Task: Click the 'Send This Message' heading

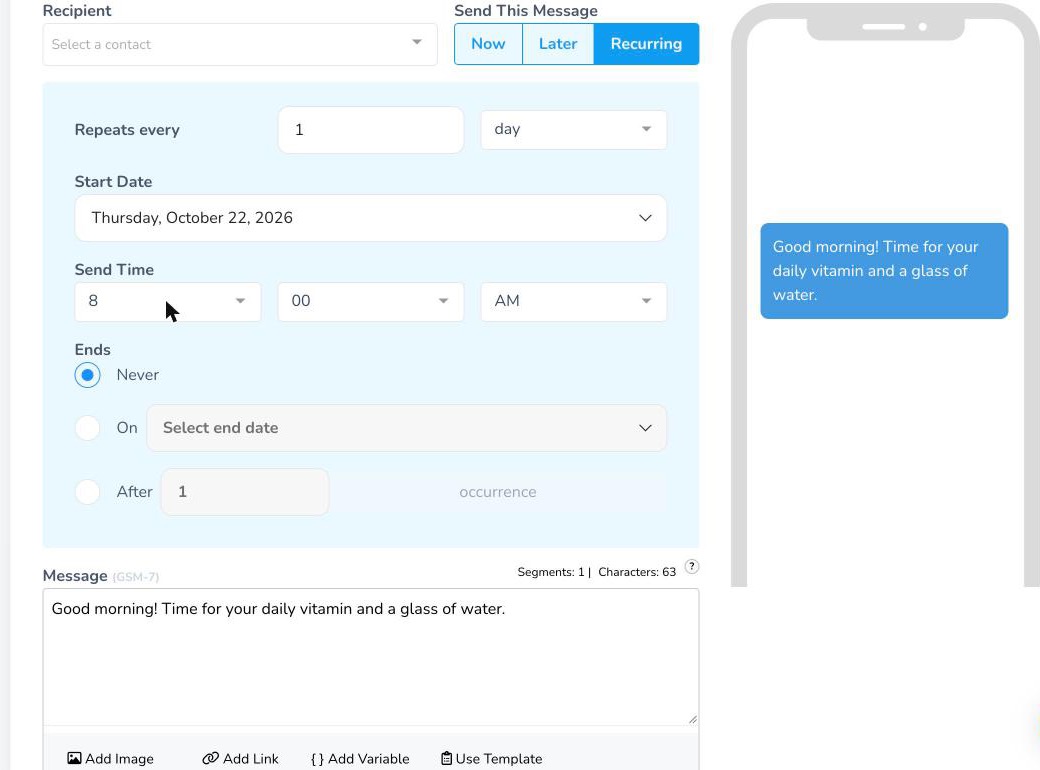Action: click(x=526, y=11)
